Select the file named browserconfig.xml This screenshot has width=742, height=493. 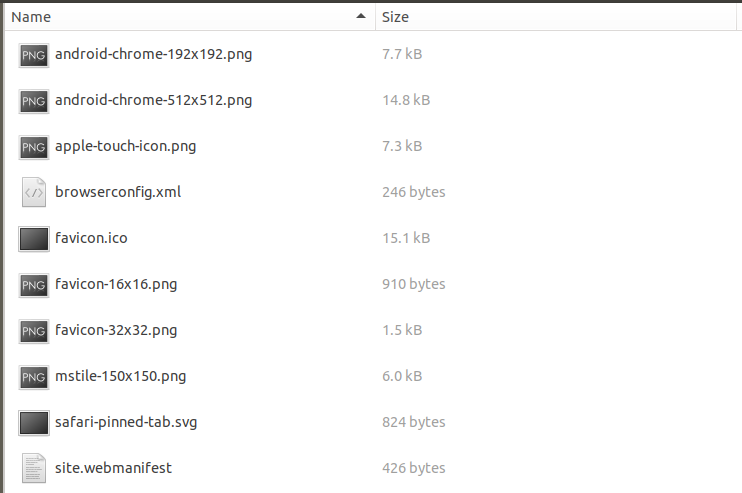pos(118,192)
